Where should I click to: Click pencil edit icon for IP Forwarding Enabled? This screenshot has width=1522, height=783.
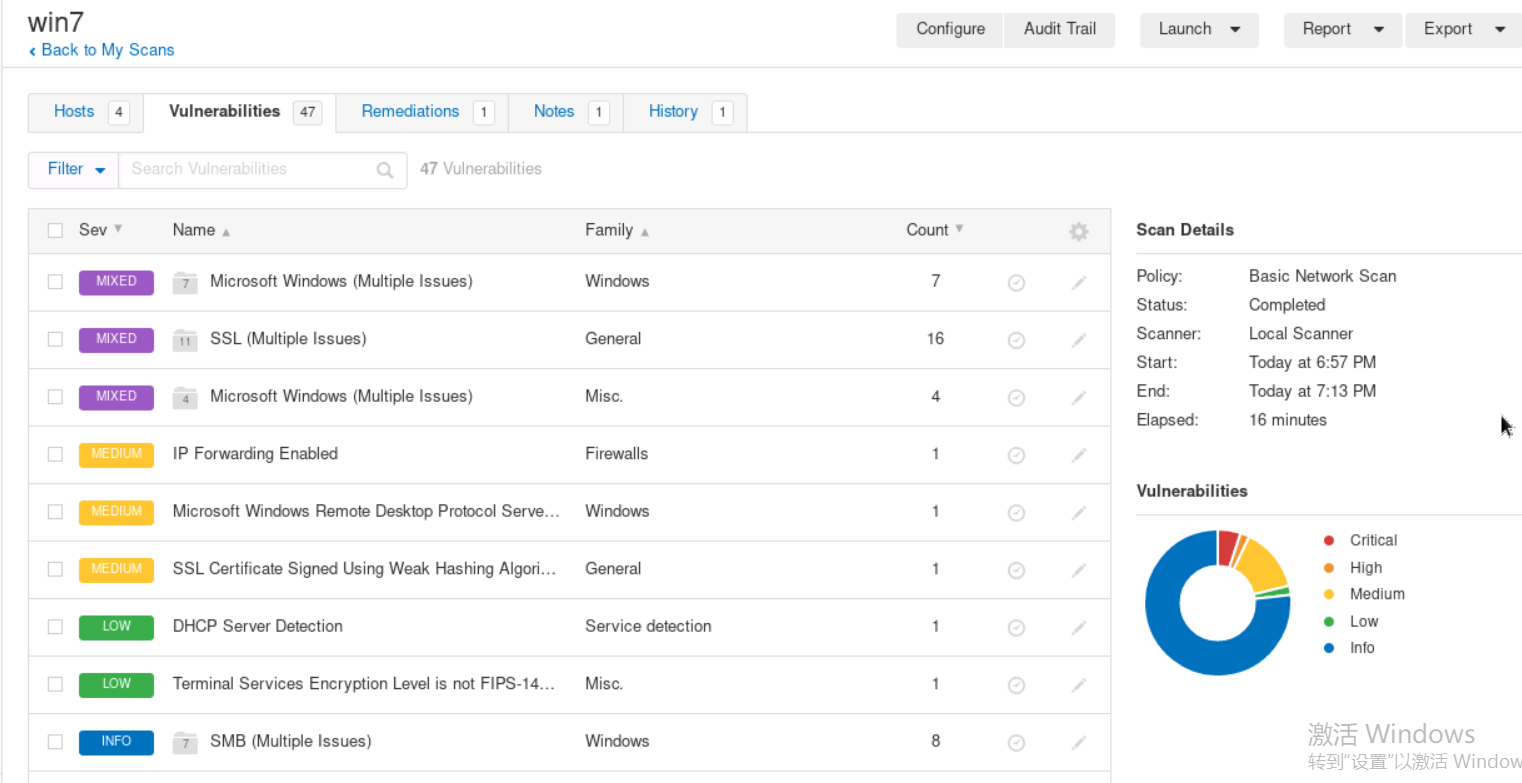point(1078,455)
